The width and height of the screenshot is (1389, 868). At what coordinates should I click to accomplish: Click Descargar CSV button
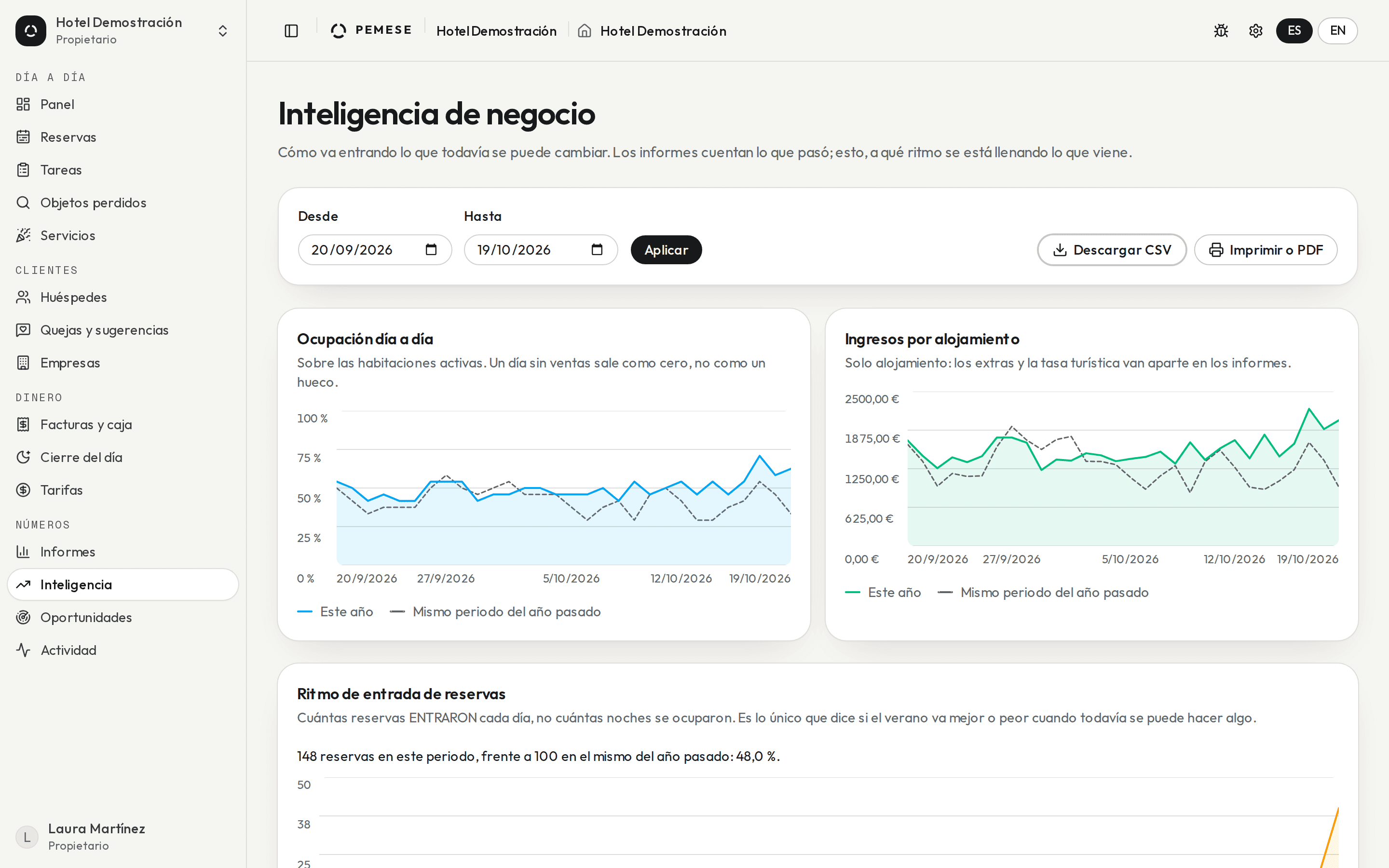(1112, 250)
